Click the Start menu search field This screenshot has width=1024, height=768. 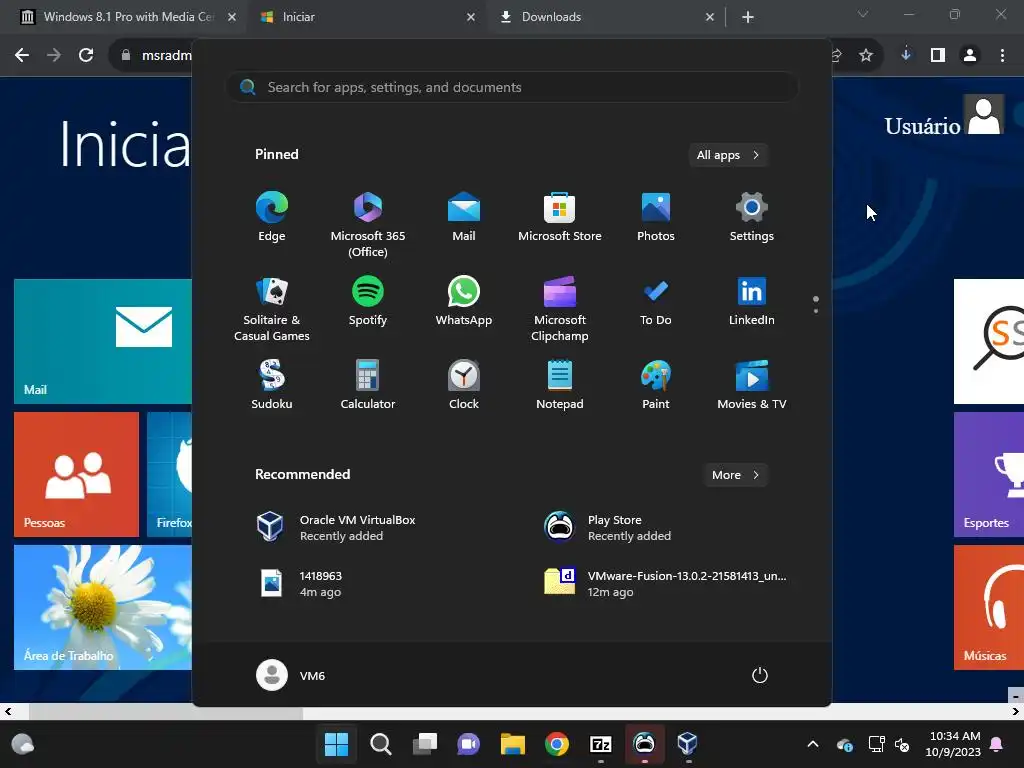click(512, 88)
